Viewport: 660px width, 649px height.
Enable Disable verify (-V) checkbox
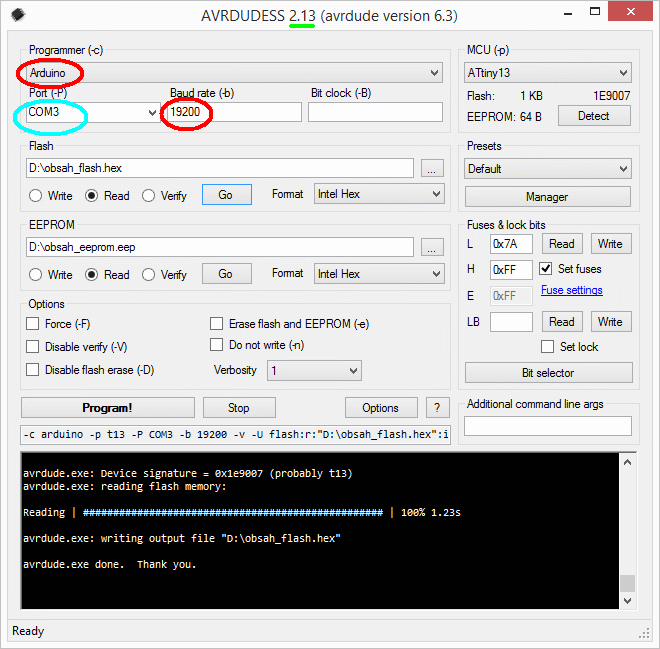coord(33,347)
